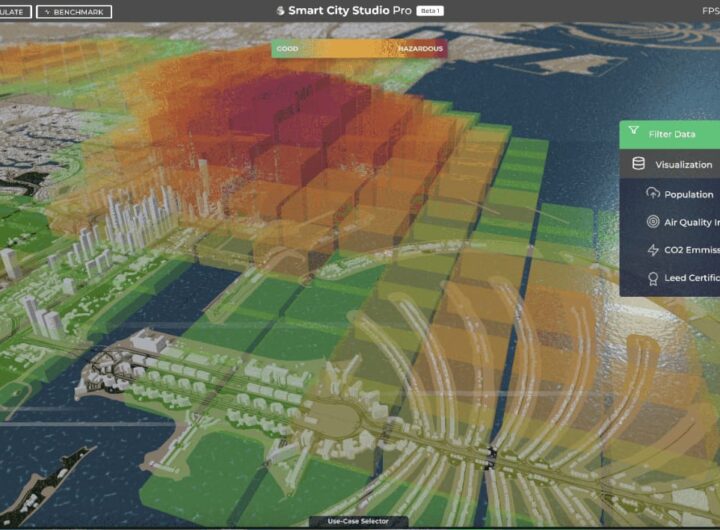Switch to CO2 Emmissions visualization

(x=681, y=250)
